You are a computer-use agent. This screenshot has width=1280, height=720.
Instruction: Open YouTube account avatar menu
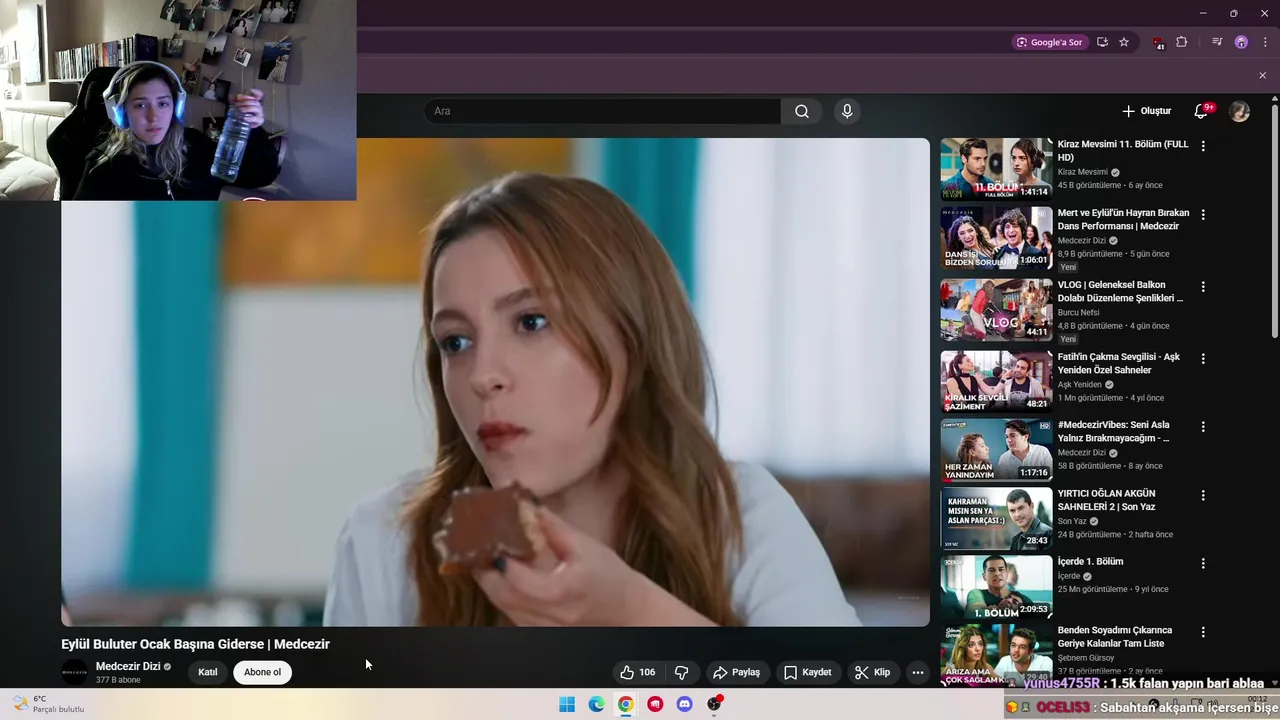[1240, 111]
